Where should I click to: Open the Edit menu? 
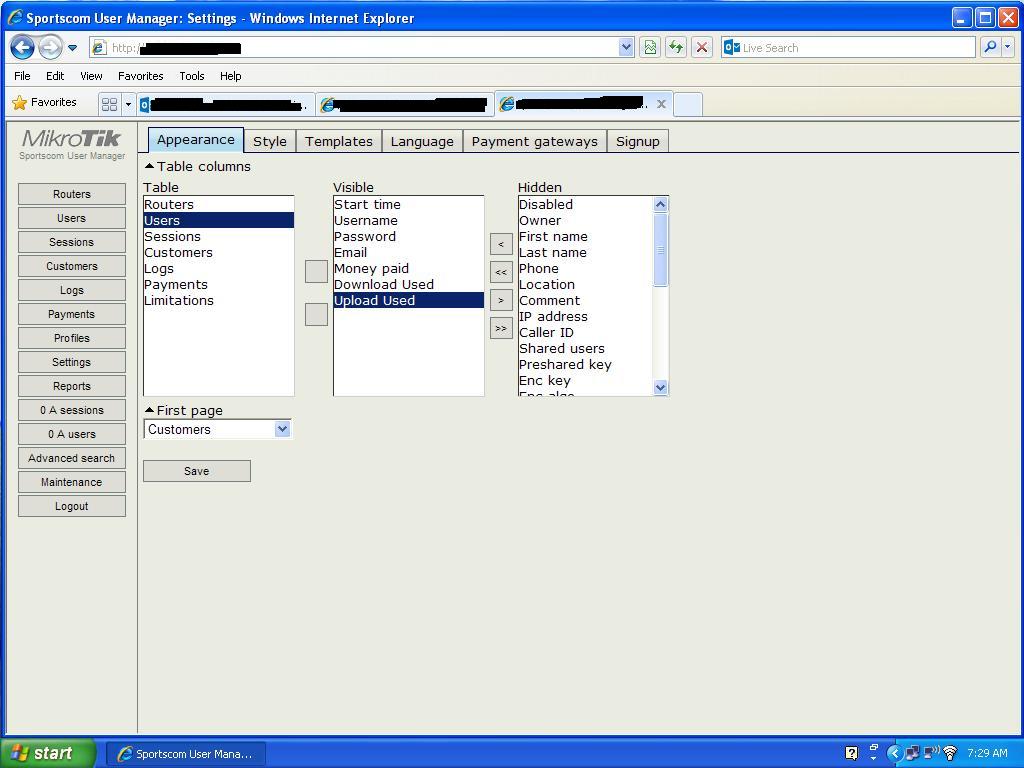(x=55, y=76)
